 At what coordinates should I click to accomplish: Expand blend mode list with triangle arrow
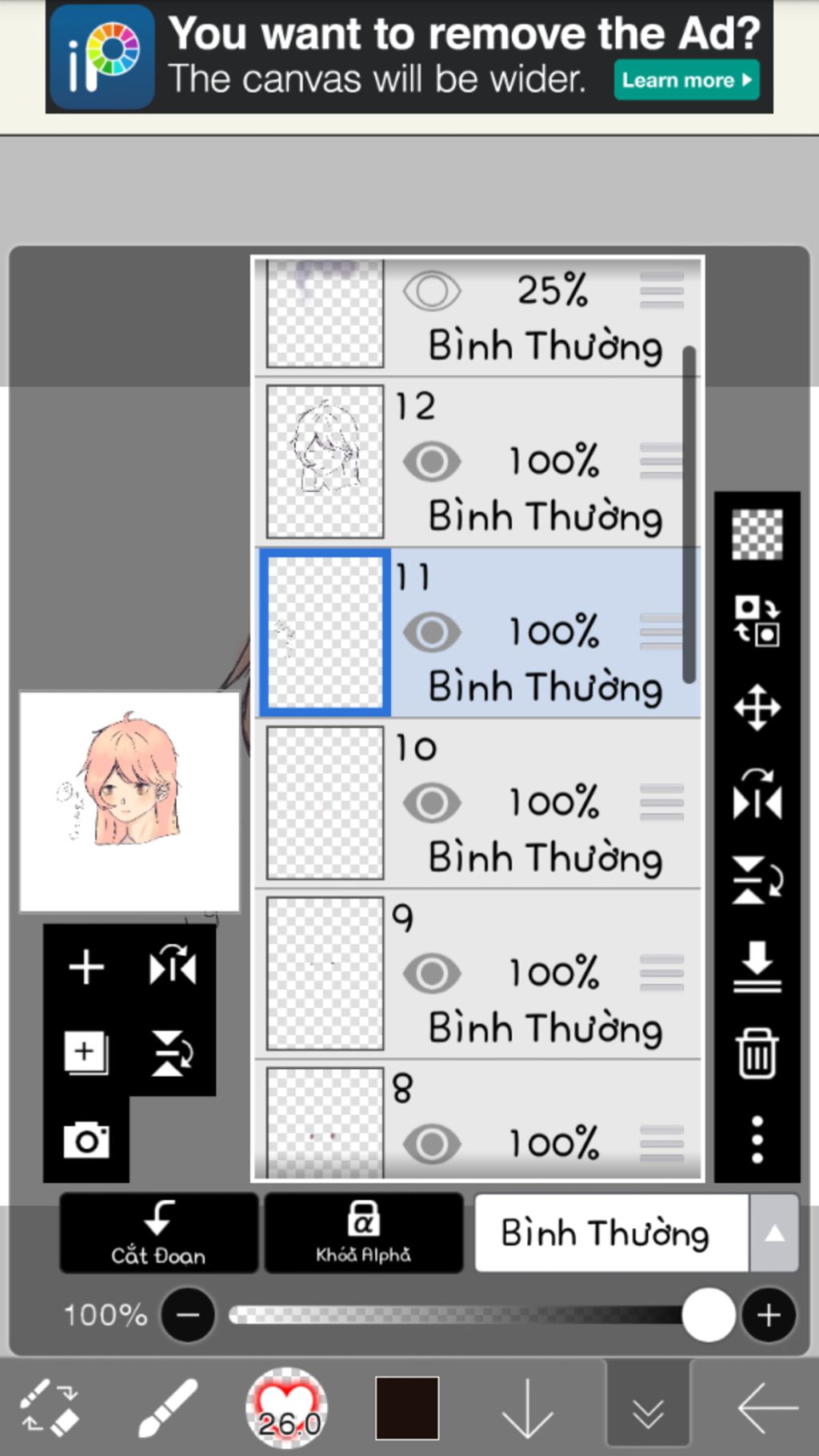coord(773,1233)
